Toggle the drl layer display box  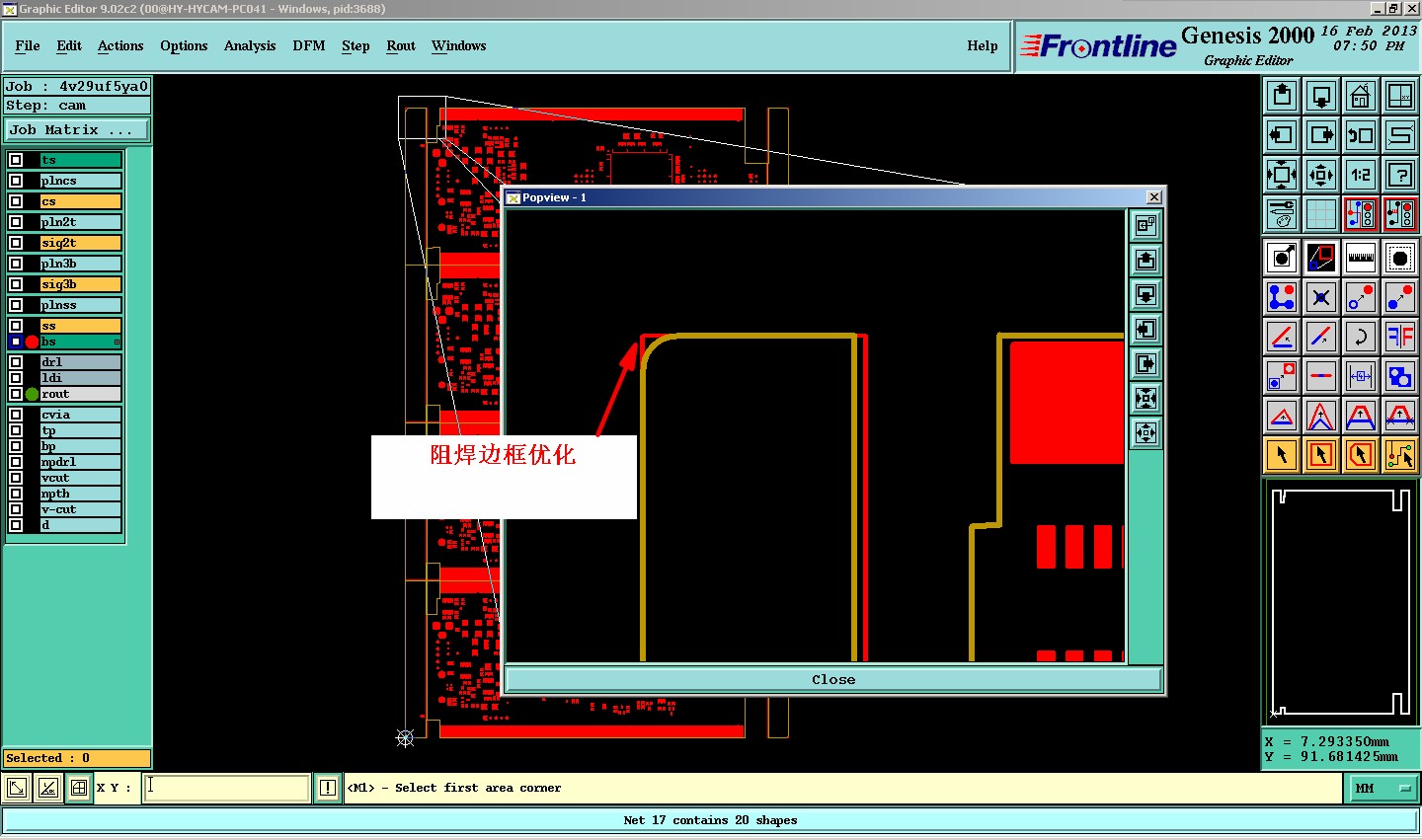(x=16, y=362)
